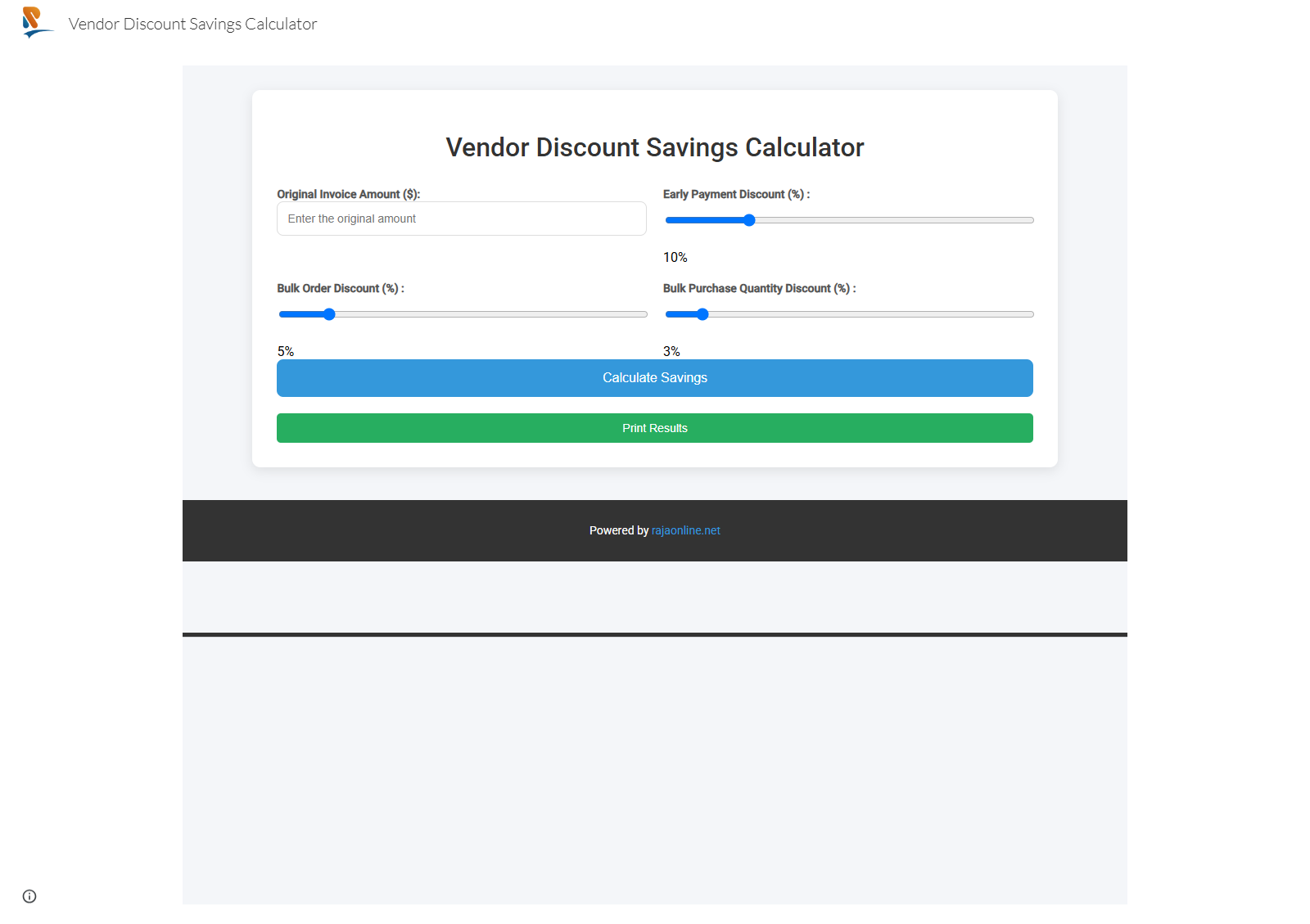Click the Calculate Savings button

tap(655, 378)
